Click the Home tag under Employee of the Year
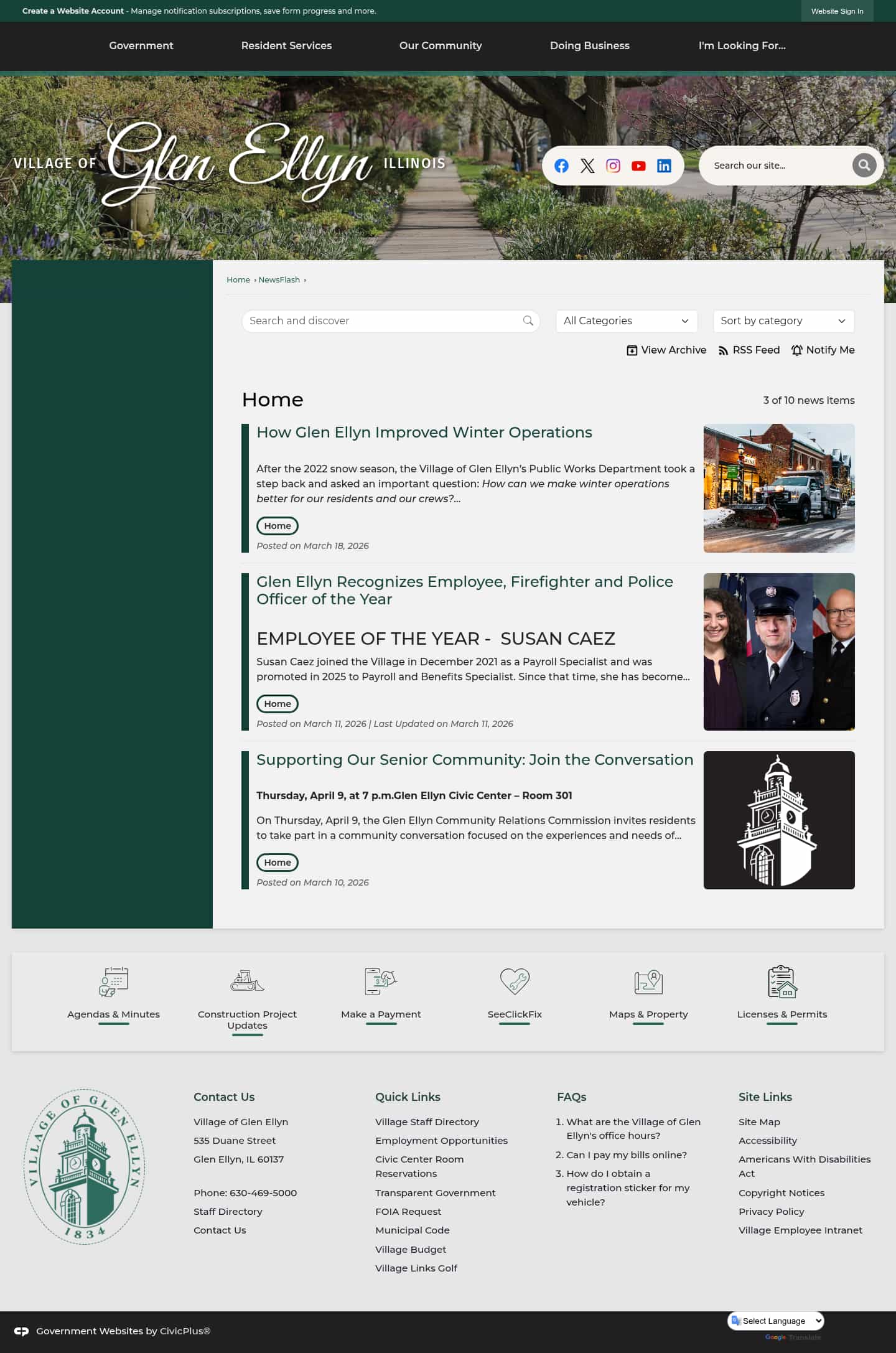 pos(278,704)
